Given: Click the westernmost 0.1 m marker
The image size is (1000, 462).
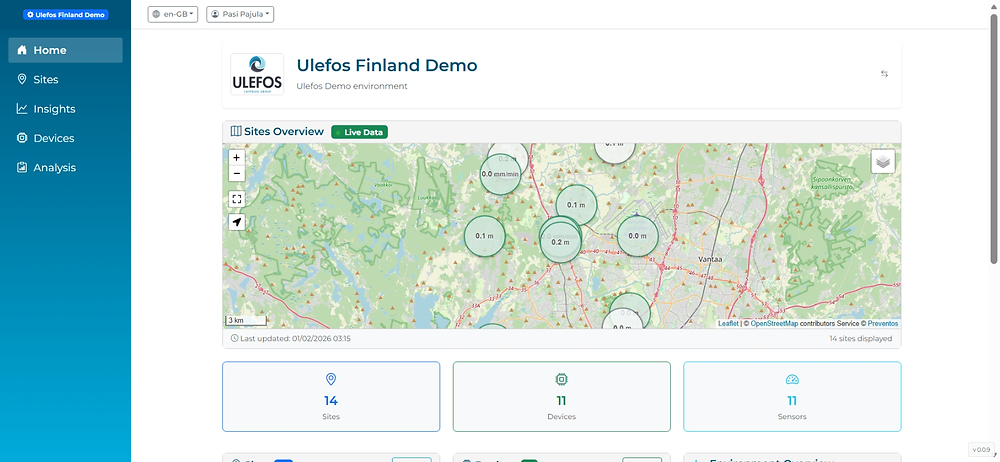Looking at the screenshot, I should click(x=485, y=236).
